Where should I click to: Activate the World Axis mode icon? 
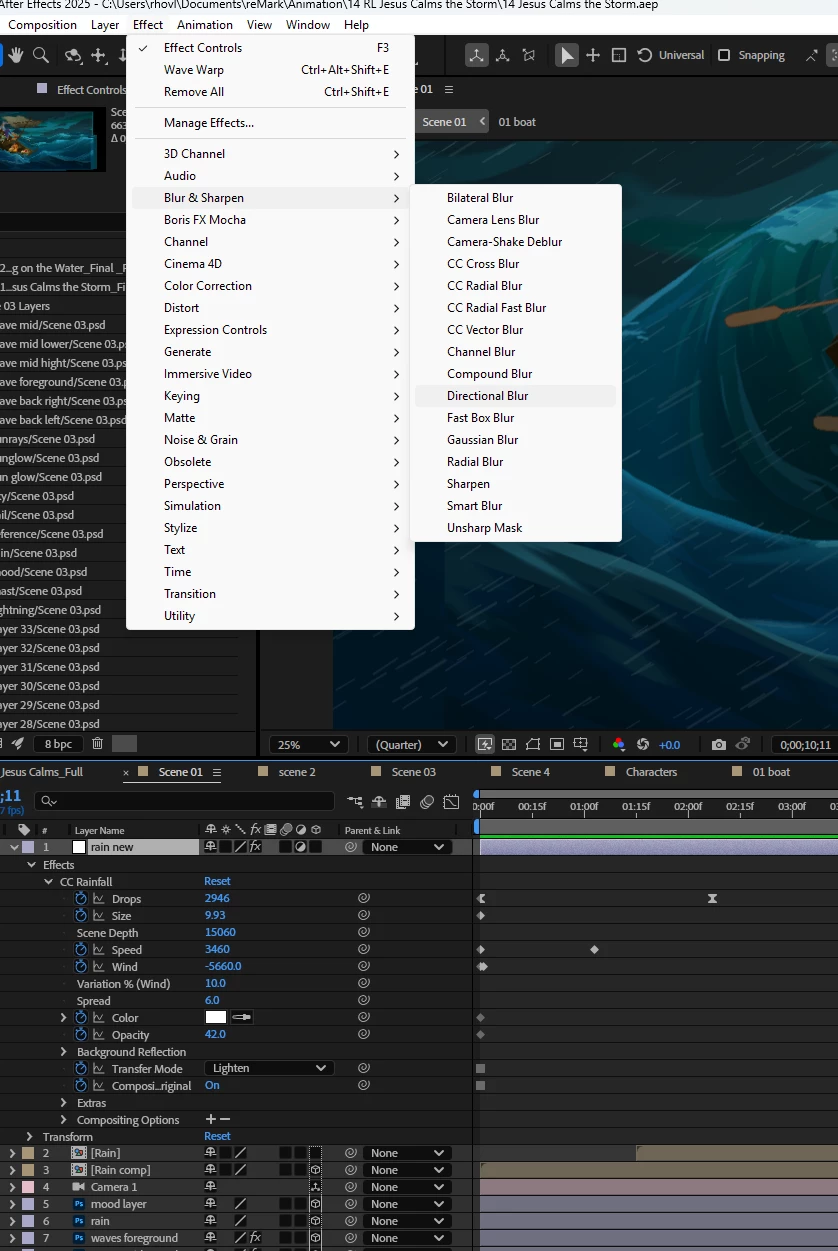tap(503, 55)
